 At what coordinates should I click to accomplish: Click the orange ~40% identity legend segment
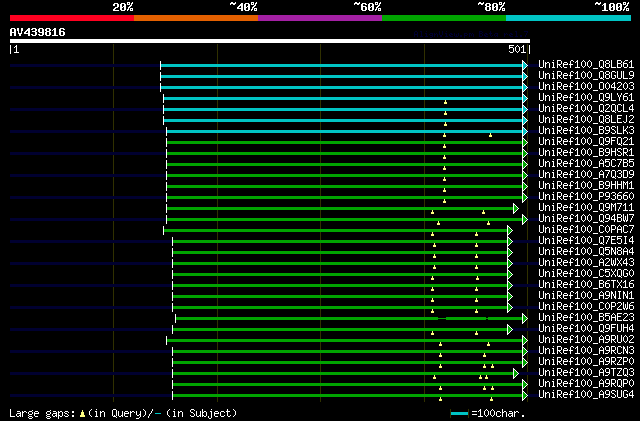tap(196, 18)
